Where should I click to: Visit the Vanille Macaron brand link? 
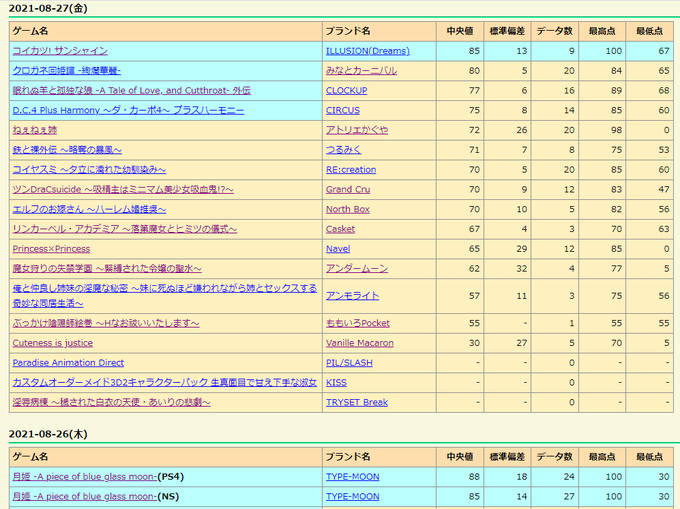coord(360,343)
